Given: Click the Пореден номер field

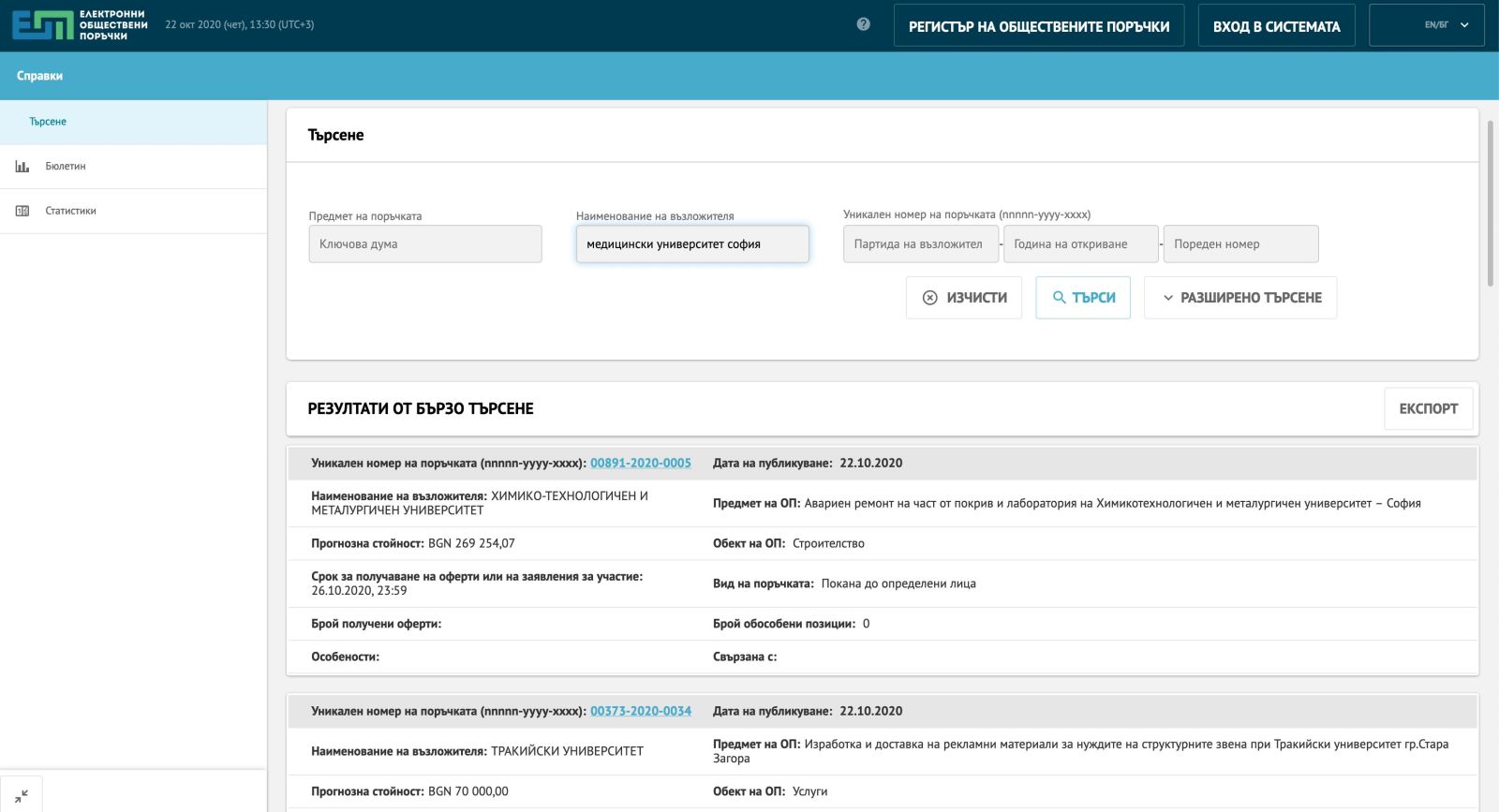Looking at the screenshot, I should [1241, 244].
